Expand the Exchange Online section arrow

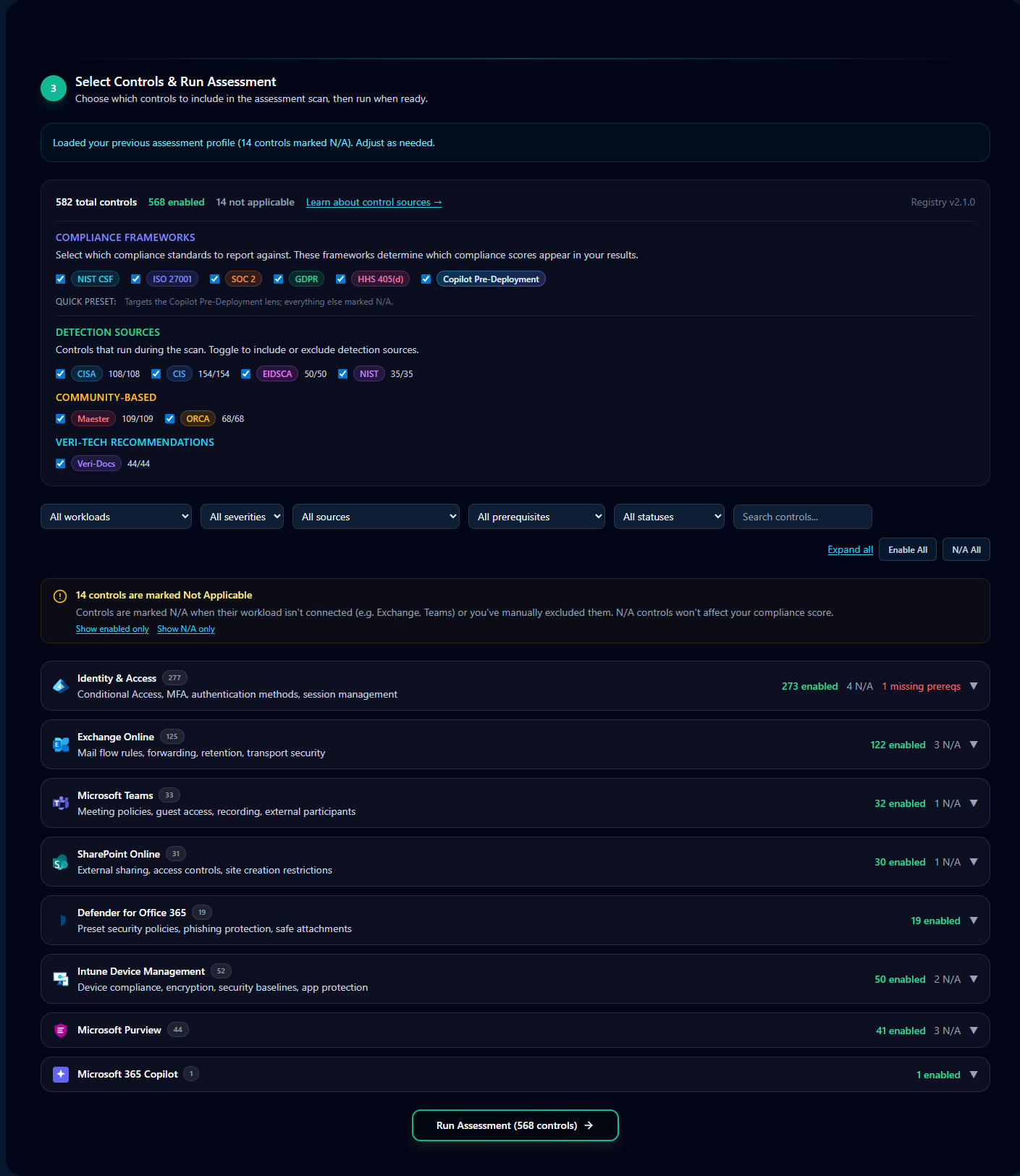[974, 745]
